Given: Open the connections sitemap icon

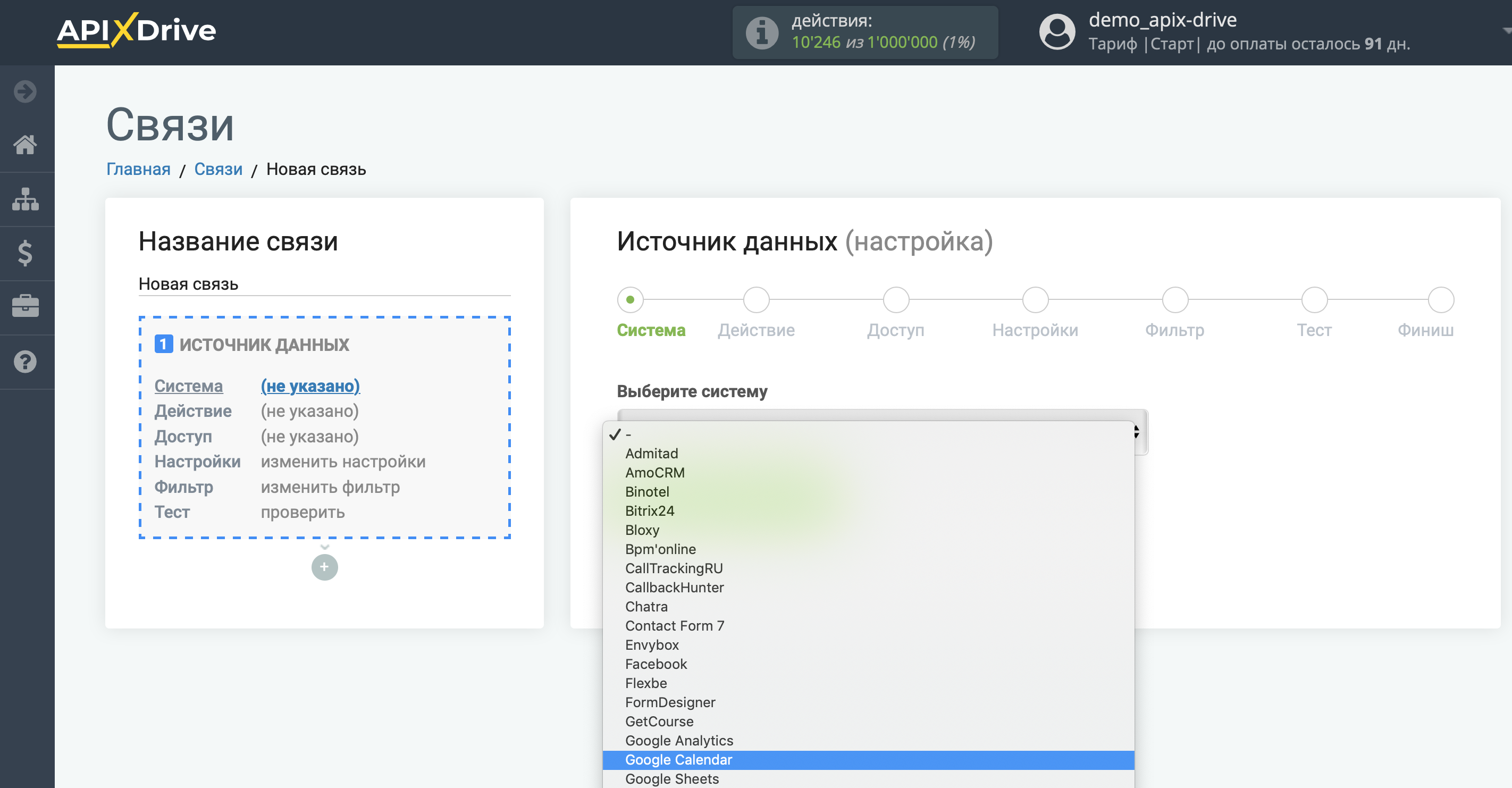Looking at the screenshot, I should point(25,199).
